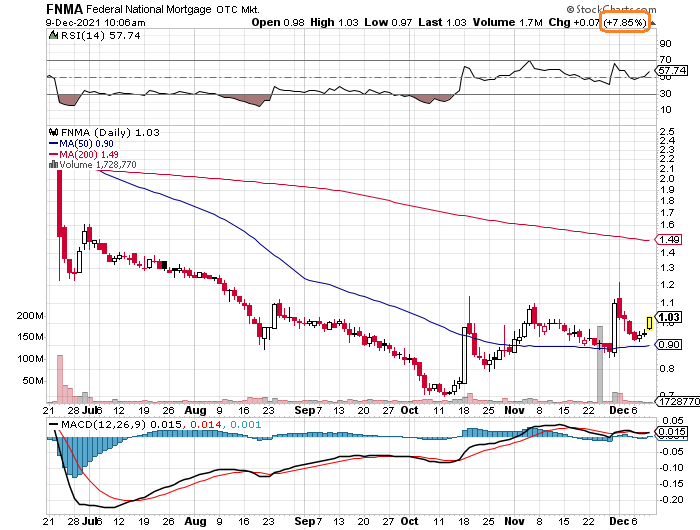
Task: Click the 0.015 MACD value tag on the axis
Action: (x=672, y=431)
